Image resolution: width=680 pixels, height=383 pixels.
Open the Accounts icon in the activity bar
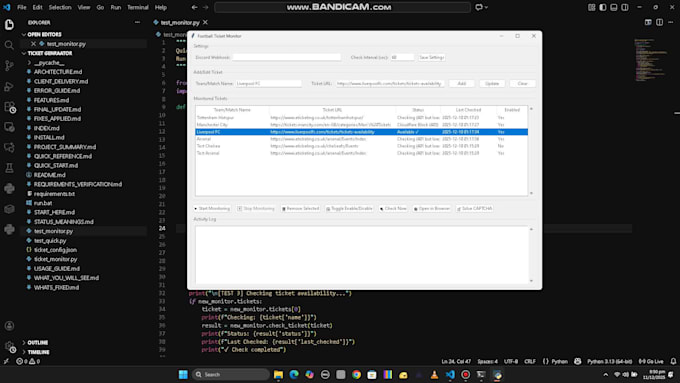pyautogui.click(x=9, y=326)
